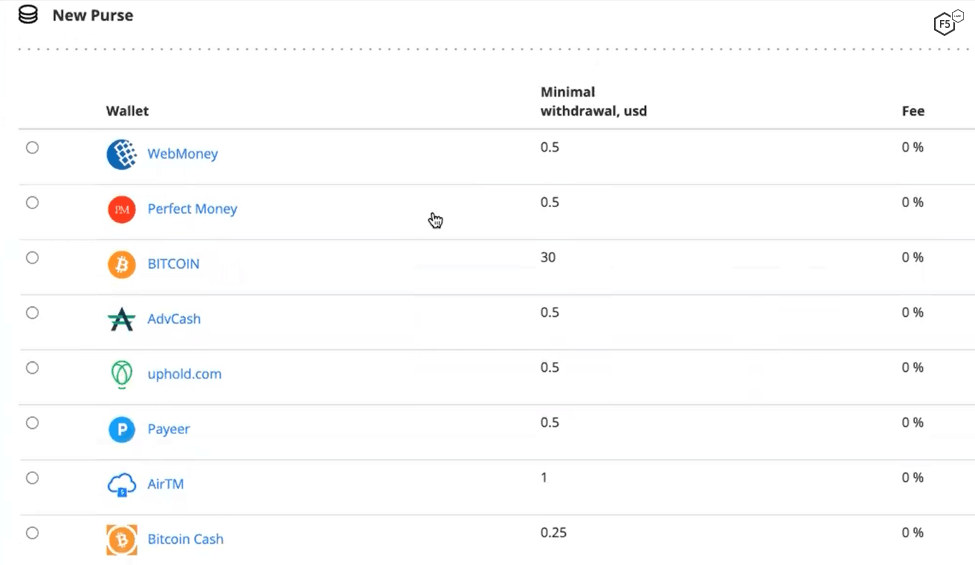
Task: Click the Bitcoin Cash logo icon
Action: coord(121,540)
